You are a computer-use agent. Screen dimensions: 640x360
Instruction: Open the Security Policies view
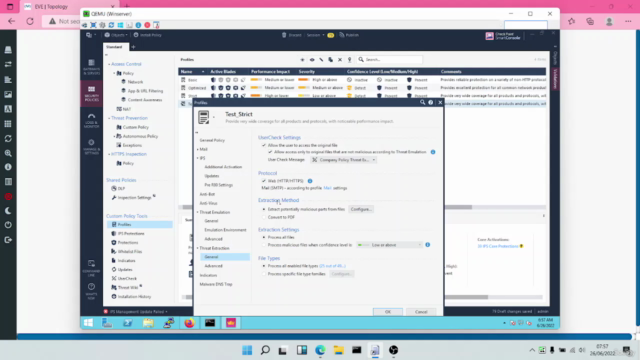click(x=91, y=94)
